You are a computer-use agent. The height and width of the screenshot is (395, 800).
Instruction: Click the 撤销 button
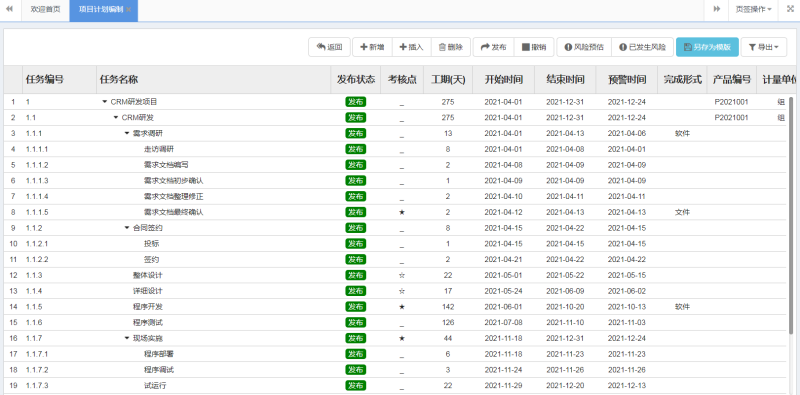coord(534,47)
